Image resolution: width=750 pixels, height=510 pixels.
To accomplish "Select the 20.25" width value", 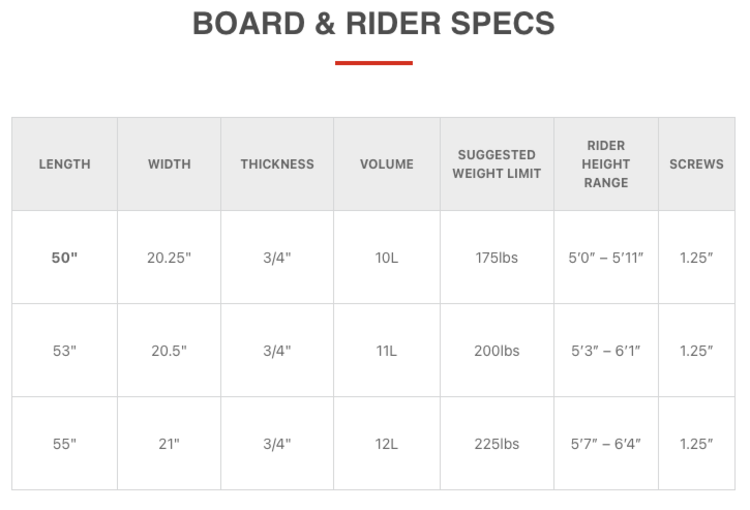I will [169, 257].
